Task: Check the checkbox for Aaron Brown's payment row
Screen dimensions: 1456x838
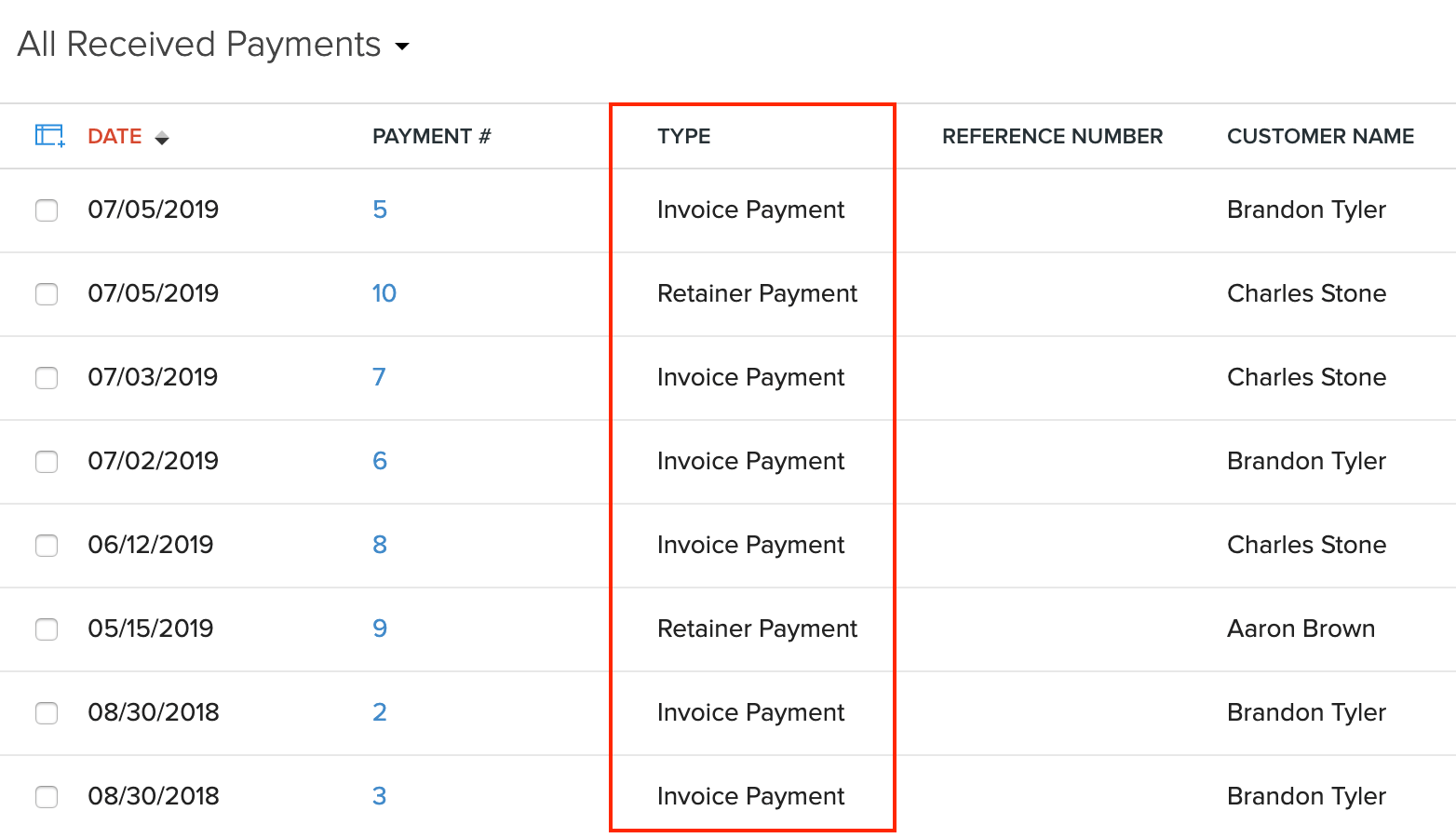Action: coord(47,629)
